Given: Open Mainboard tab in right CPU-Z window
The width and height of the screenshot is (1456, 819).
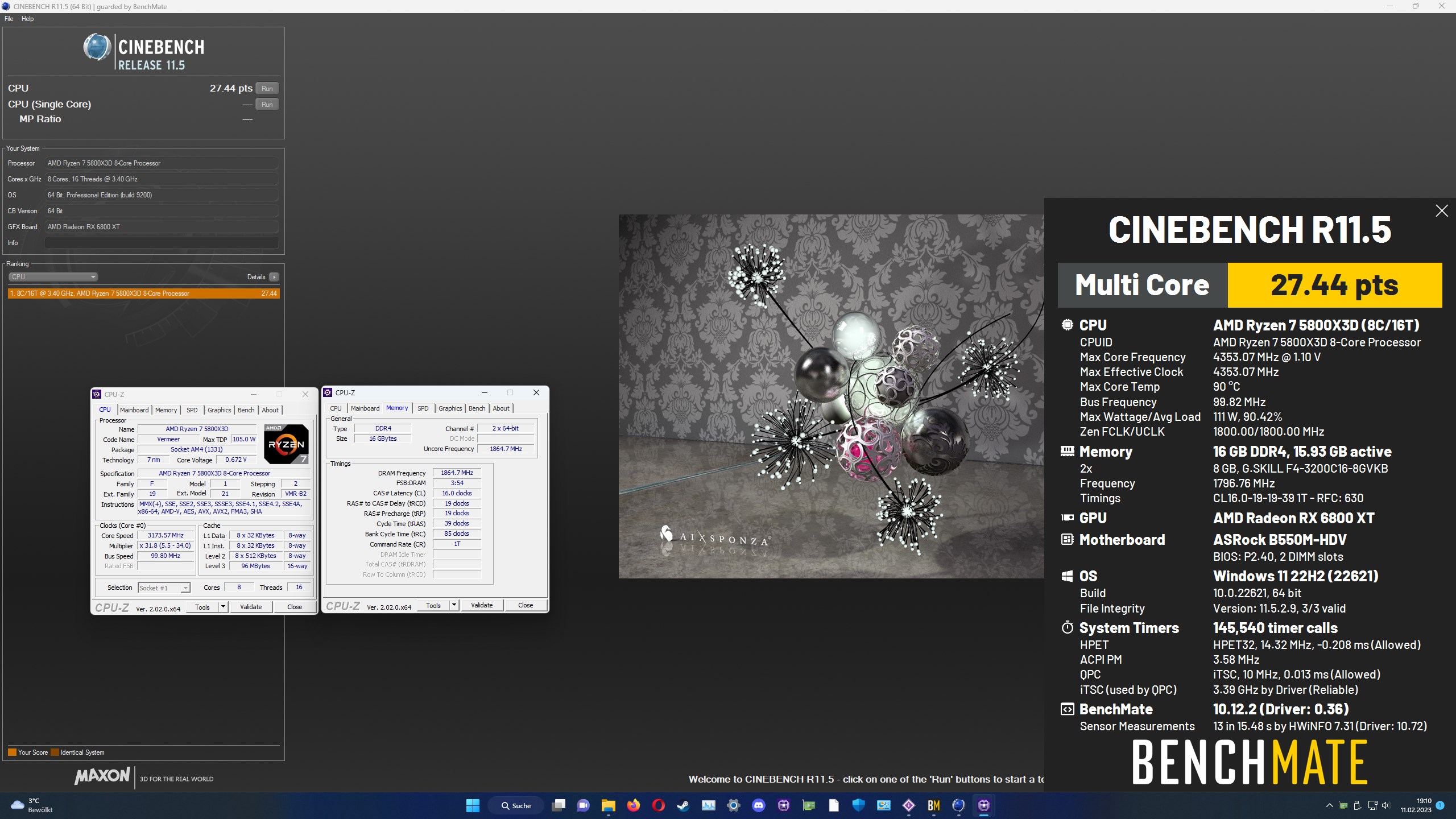Looking at the screenshot, I should click(365, 408).
